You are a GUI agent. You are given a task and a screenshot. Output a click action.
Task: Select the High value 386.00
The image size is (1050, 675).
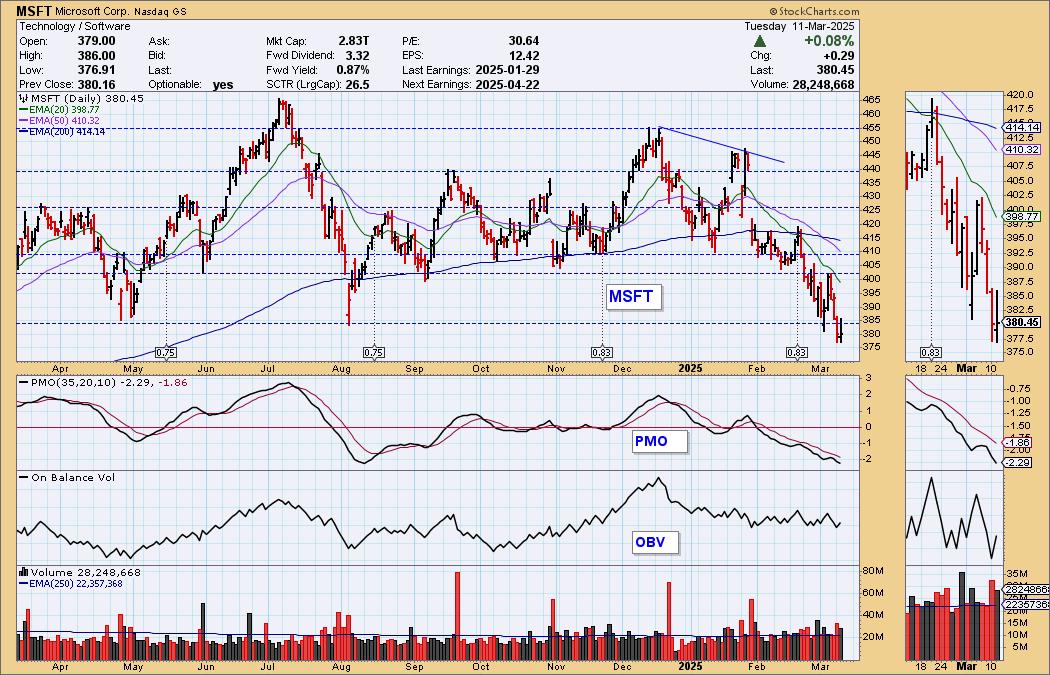click(x=95, y=56)
